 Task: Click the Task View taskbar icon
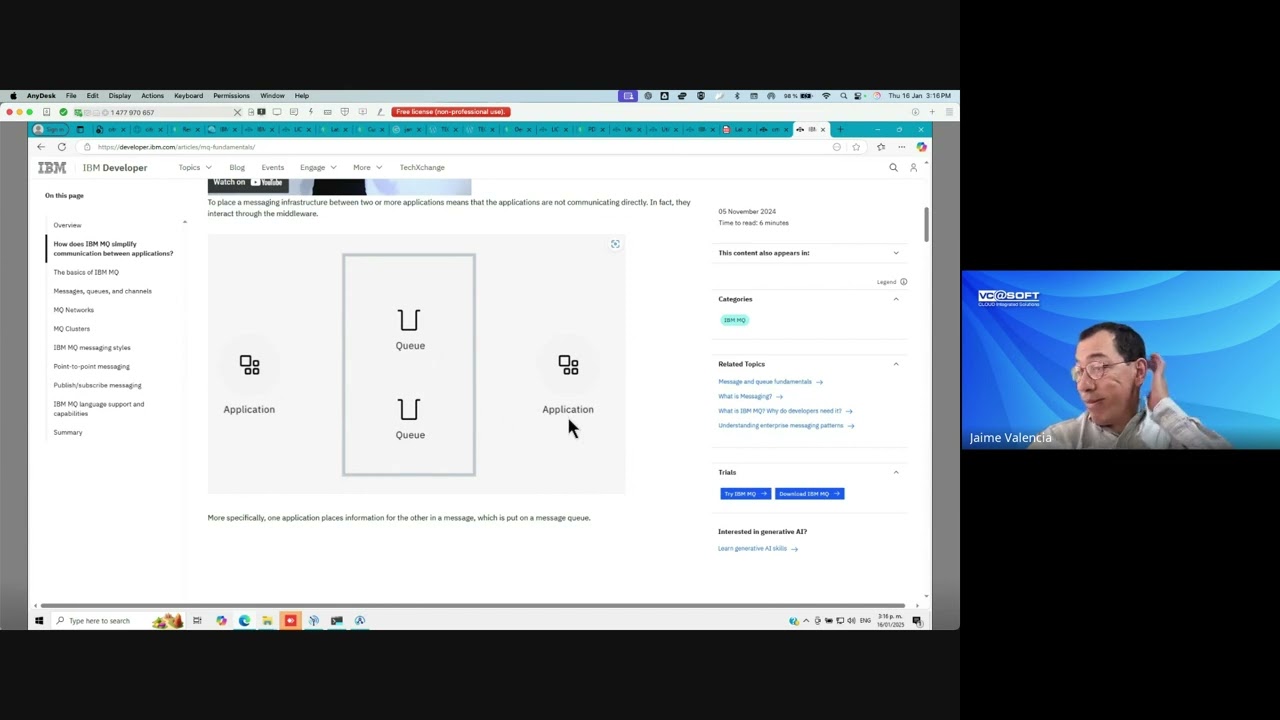coord(197,621)
